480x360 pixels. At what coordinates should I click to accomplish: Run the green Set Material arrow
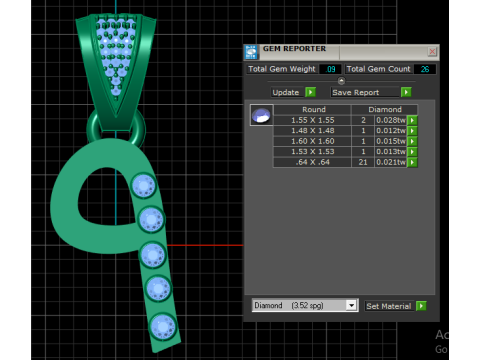[421, 306]
